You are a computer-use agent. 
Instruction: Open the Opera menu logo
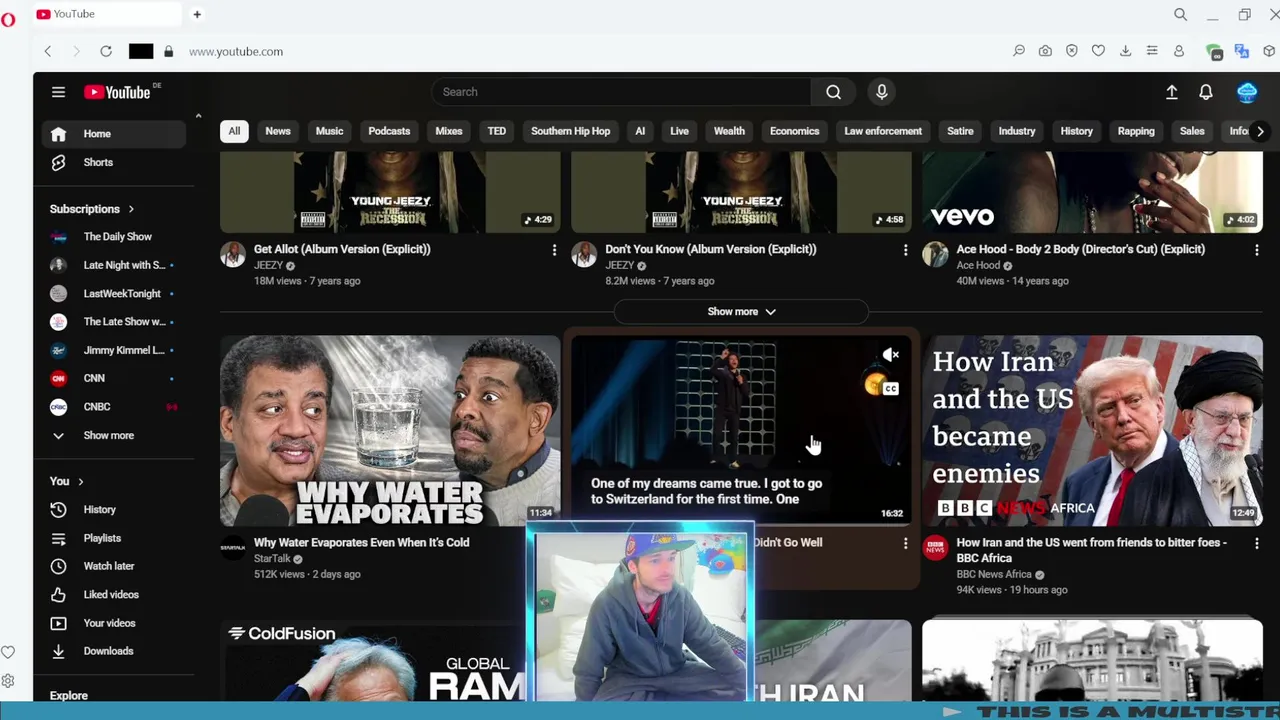[8, 19]
